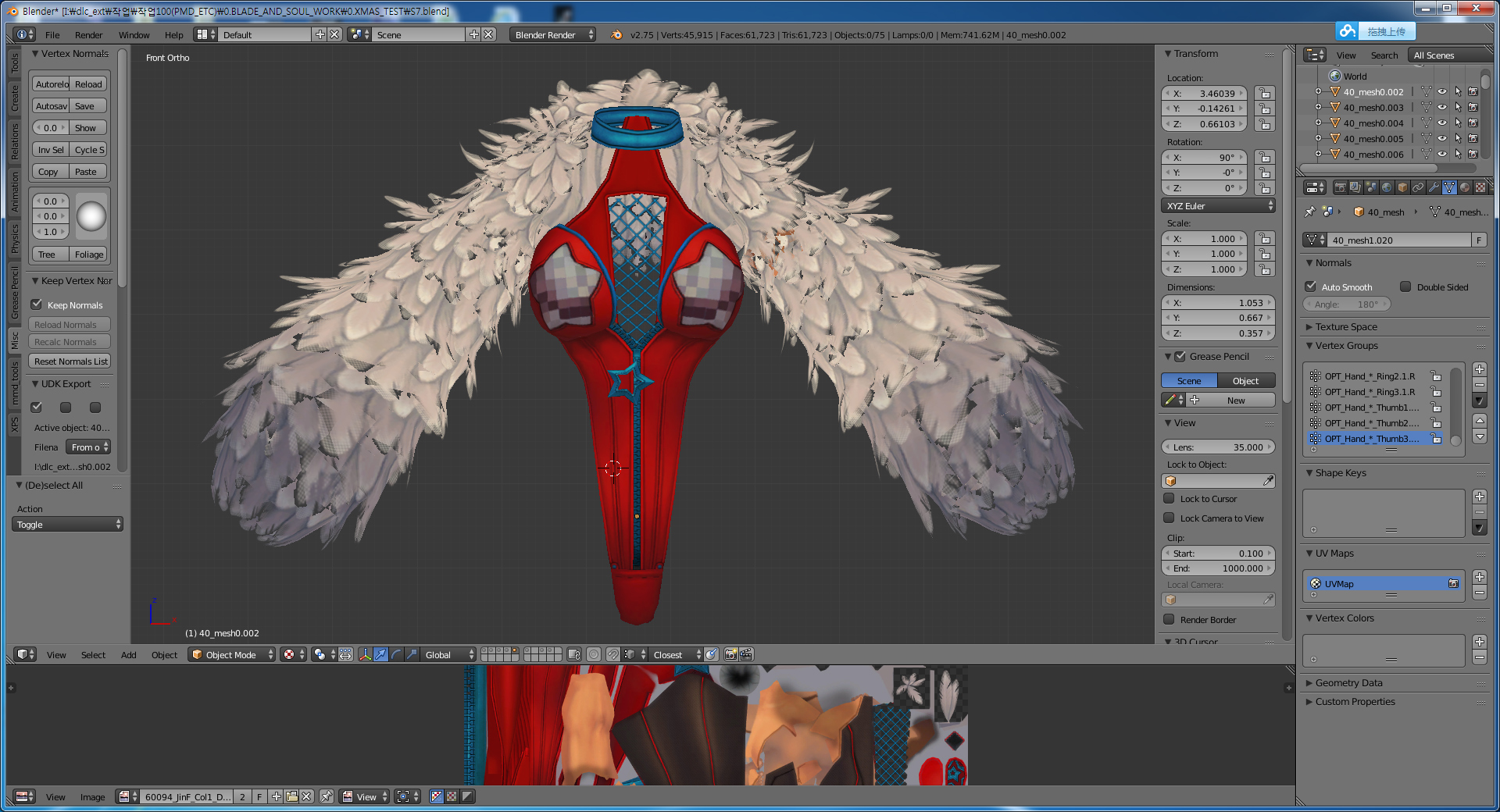
Task: Enable the Double Sided checkbox
Action: click(x=1405, y=287)
